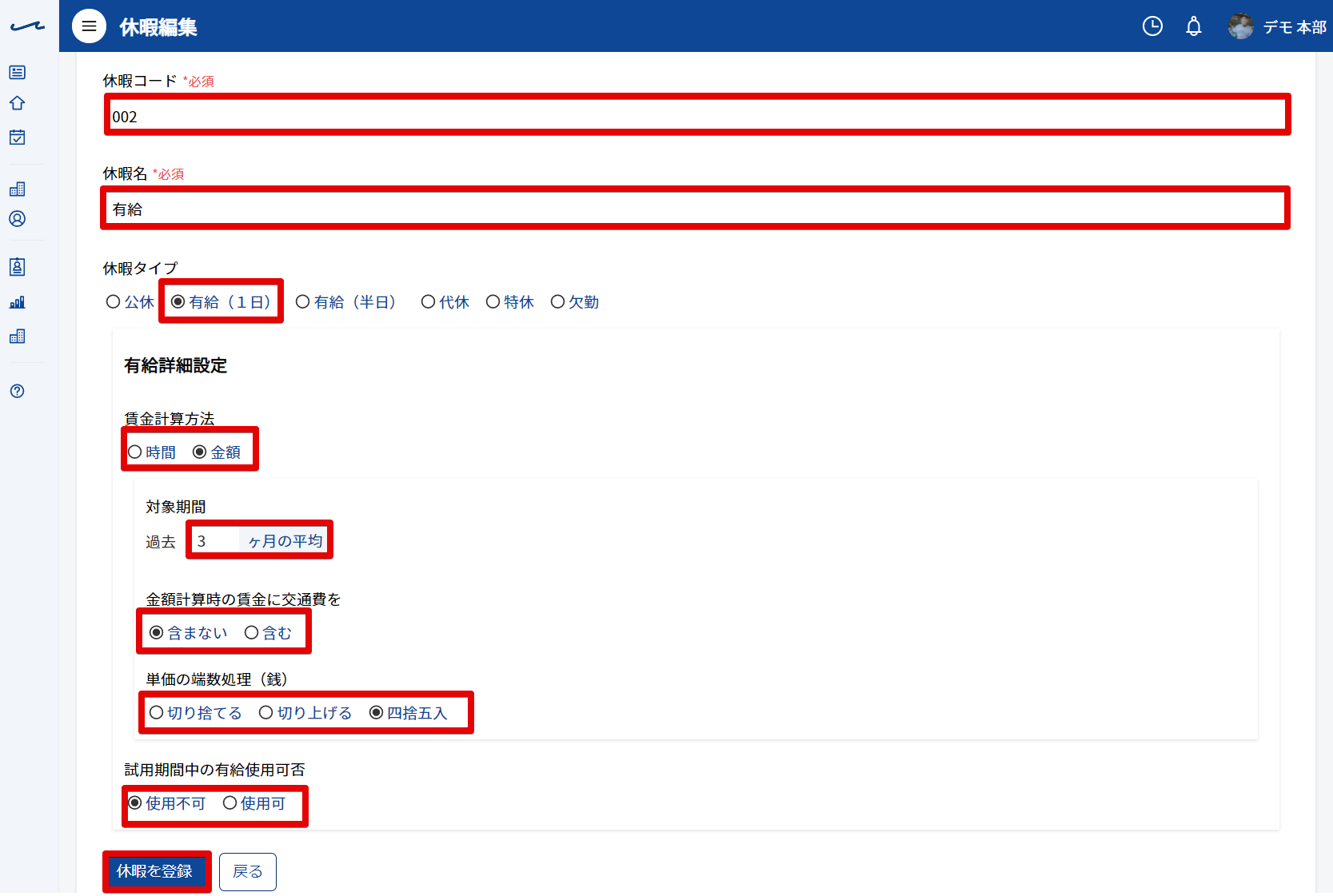Open the hamburger menu button

89,26
